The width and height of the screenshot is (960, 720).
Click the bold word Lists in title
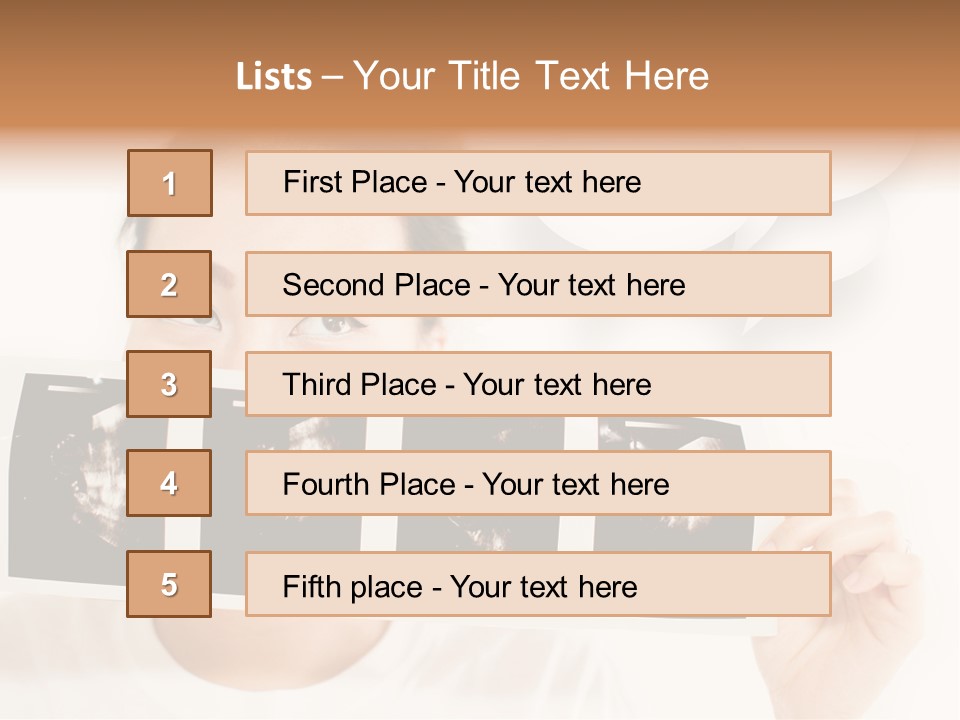pyautogui.click(x=274, y=76)
